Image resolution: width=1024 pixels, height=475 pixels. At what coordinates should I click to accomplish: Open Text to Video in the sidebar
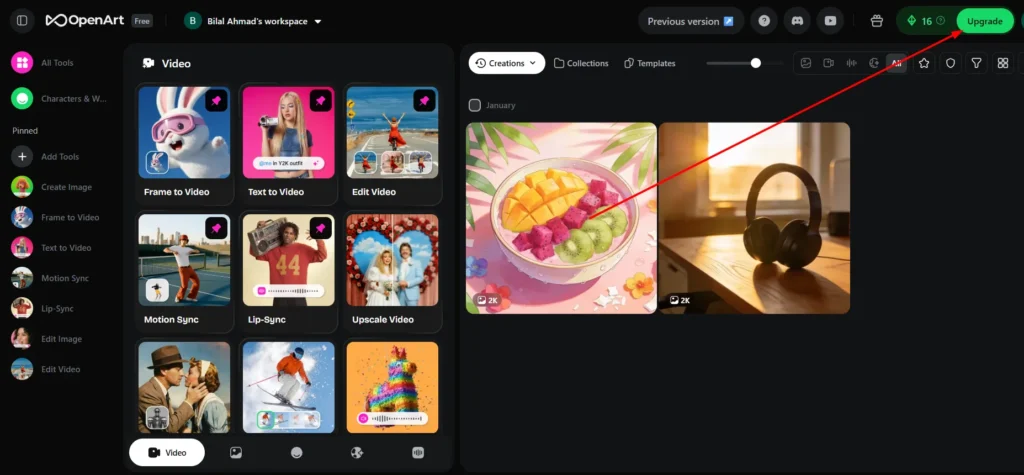52,248
